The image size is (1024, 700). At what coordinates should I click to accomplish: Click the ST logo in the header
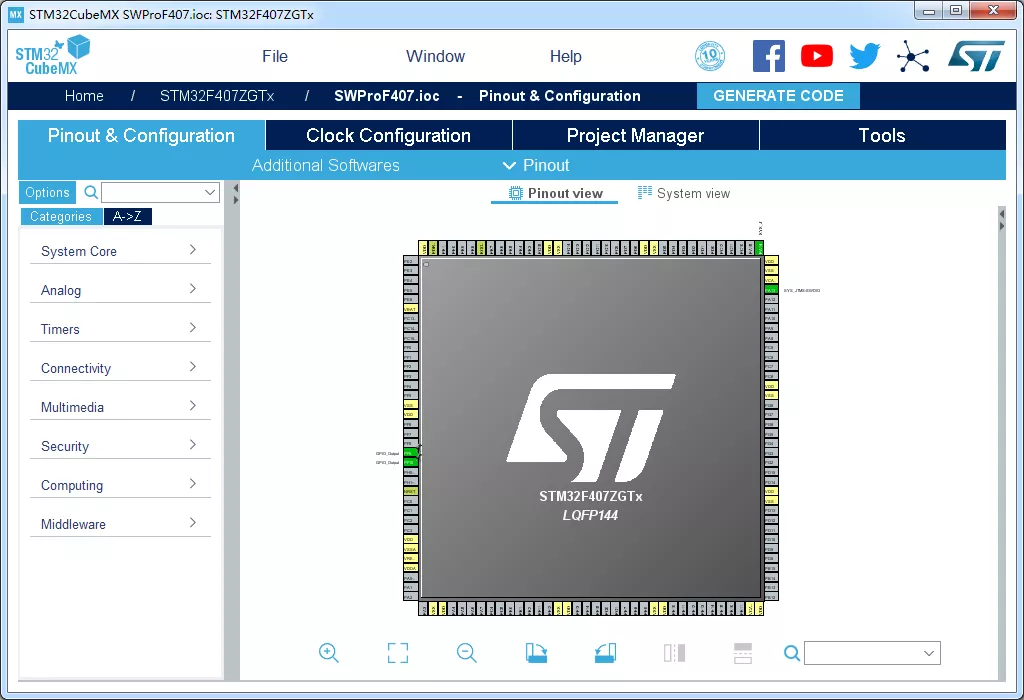[x=976, y=56]
